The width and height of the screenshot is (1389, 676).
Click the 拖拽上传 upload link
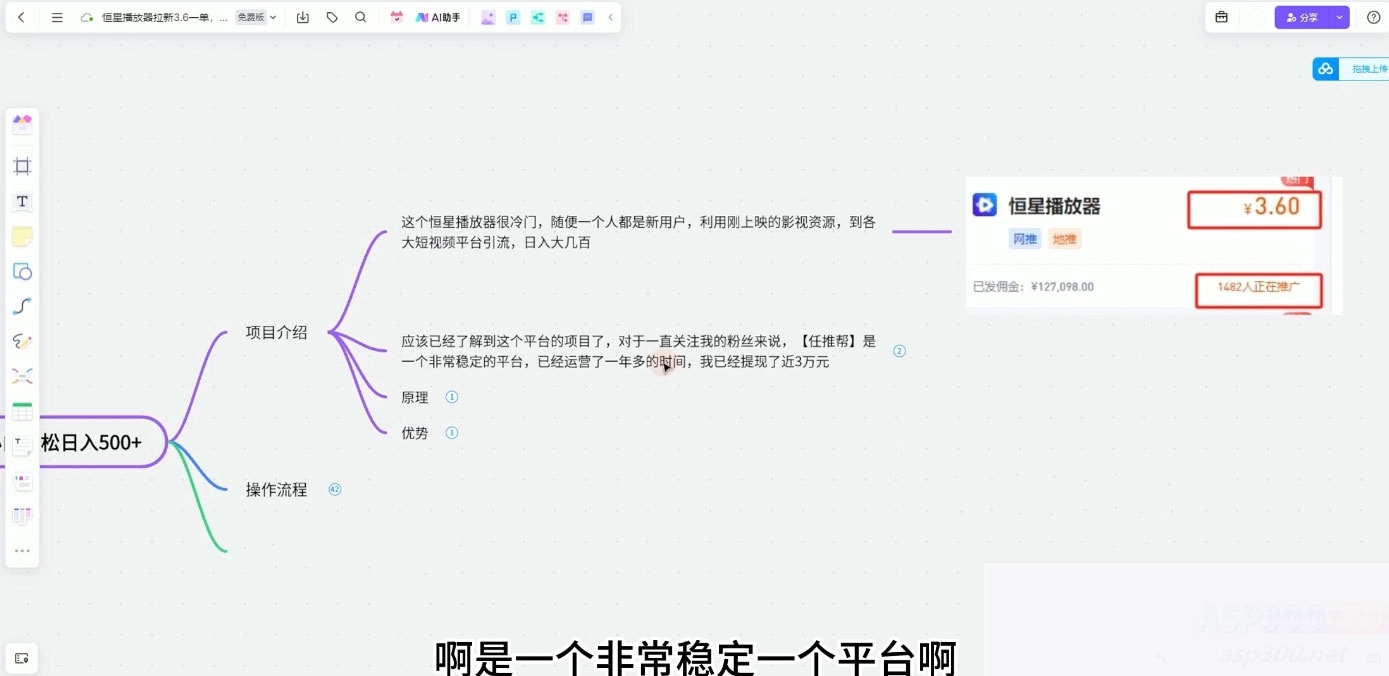tap(1366, 68)
